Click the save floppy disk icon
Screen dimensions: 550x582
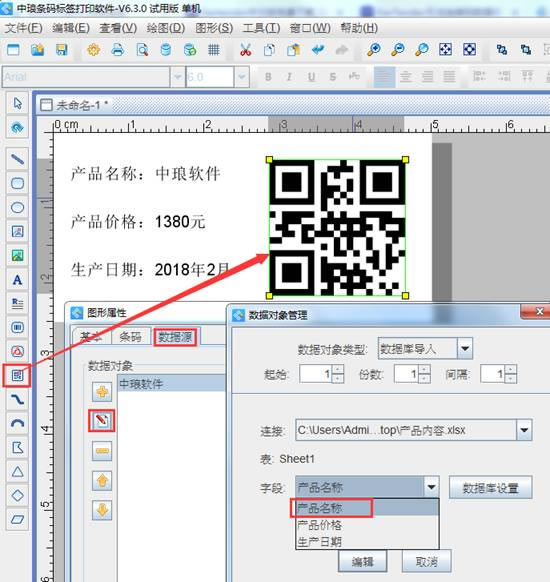point(62,49)
